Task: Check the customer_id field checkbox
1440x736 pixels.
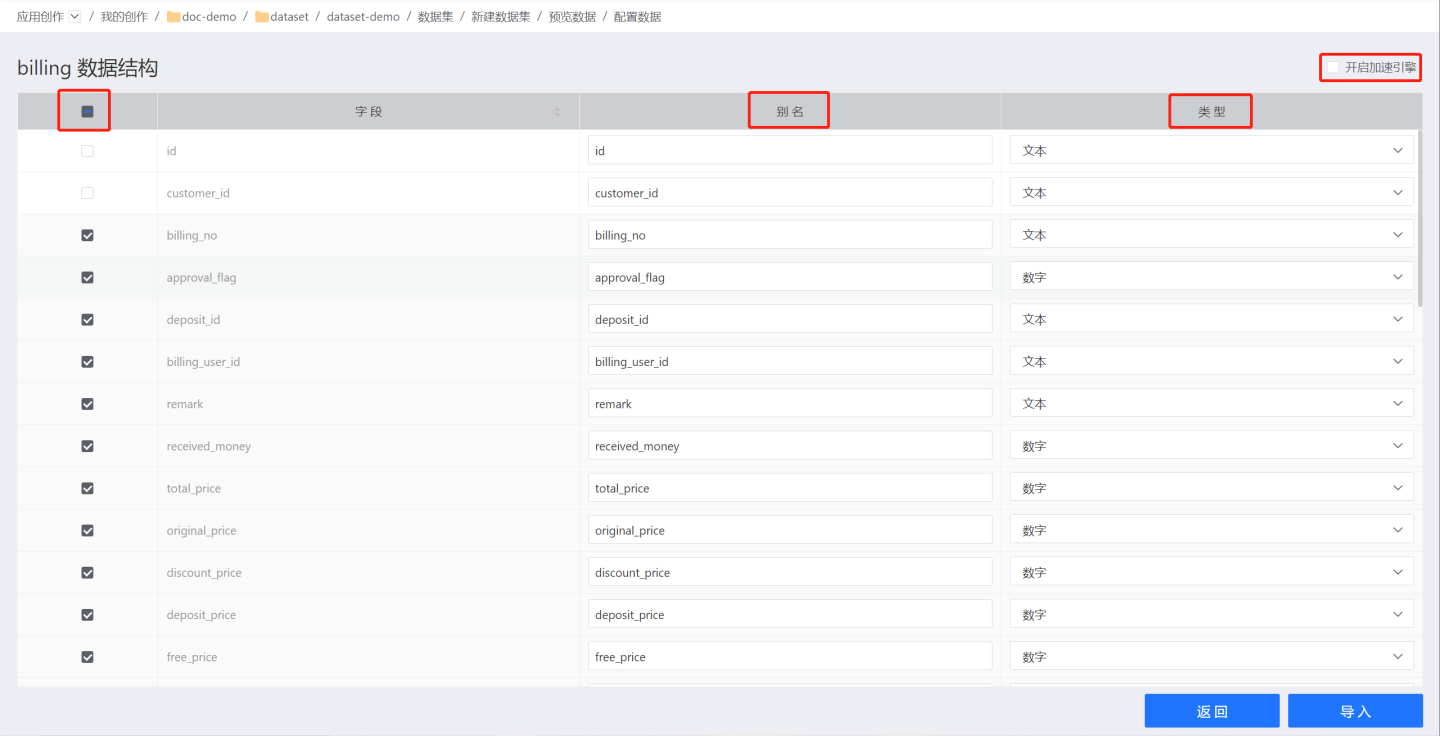Action: pos(87,193)
